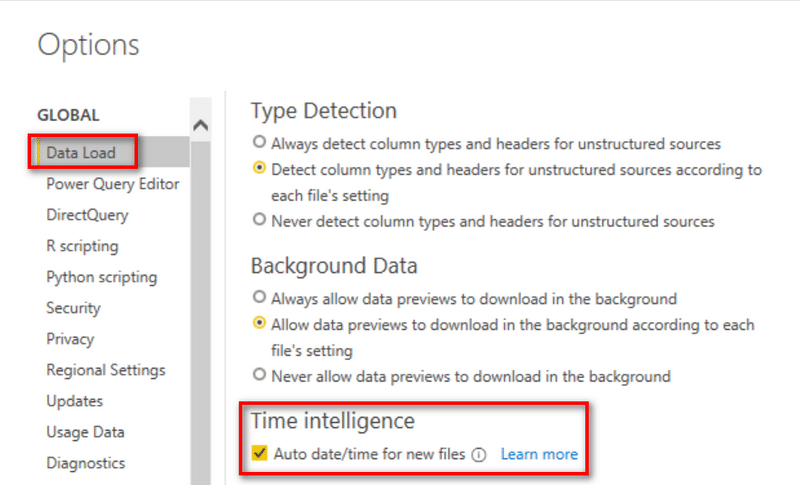Open the Diagnostics options
Image resolution: width=800 pixels, height=485 pixels.
tap(86, 463)
